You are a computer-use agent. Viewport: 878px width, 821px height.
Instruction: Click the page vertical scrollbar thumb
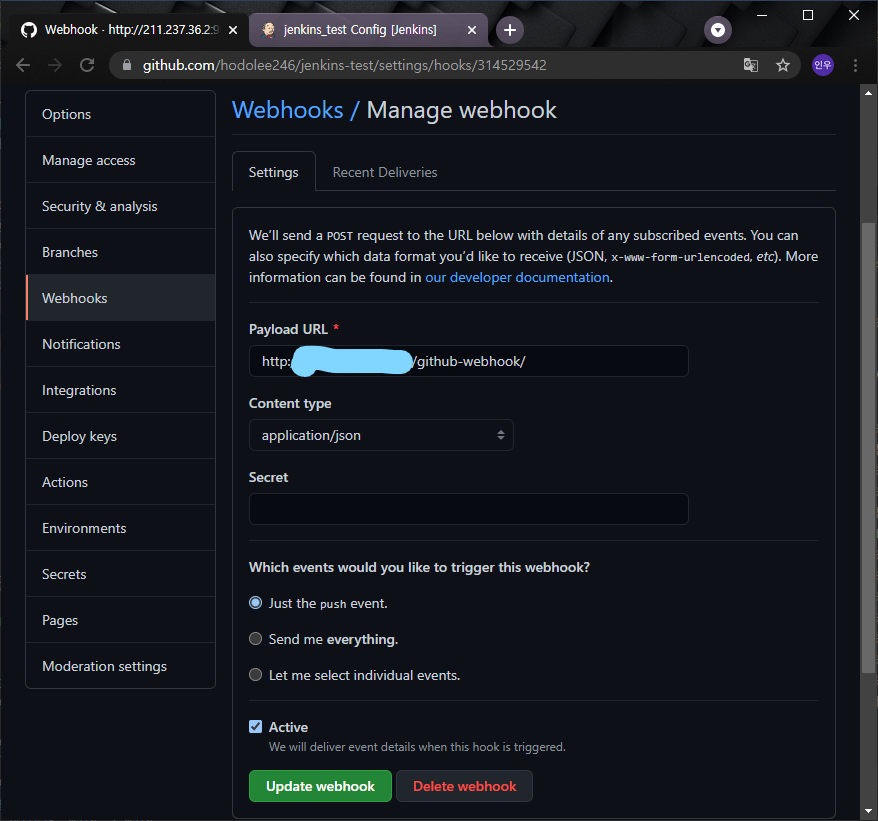point(868,448)
